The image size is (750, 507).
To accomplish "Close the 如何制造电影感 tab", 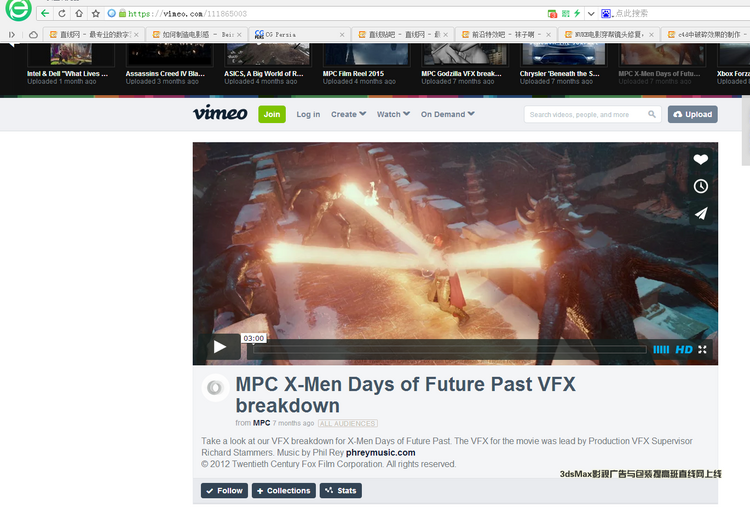I will [x=239, y=34].
